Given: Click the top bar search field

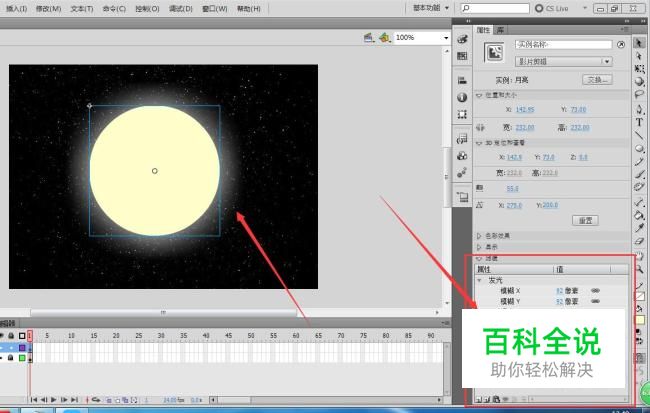Looking at the screenshot, I should 495,8.
